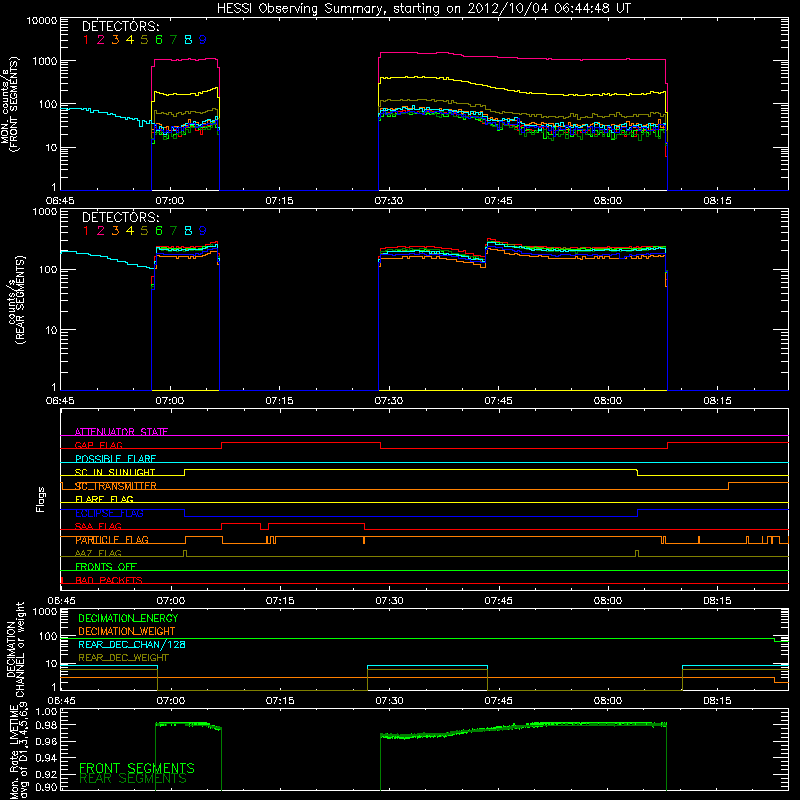Click 07:30 tick under front segments plot

coord(389,201)
